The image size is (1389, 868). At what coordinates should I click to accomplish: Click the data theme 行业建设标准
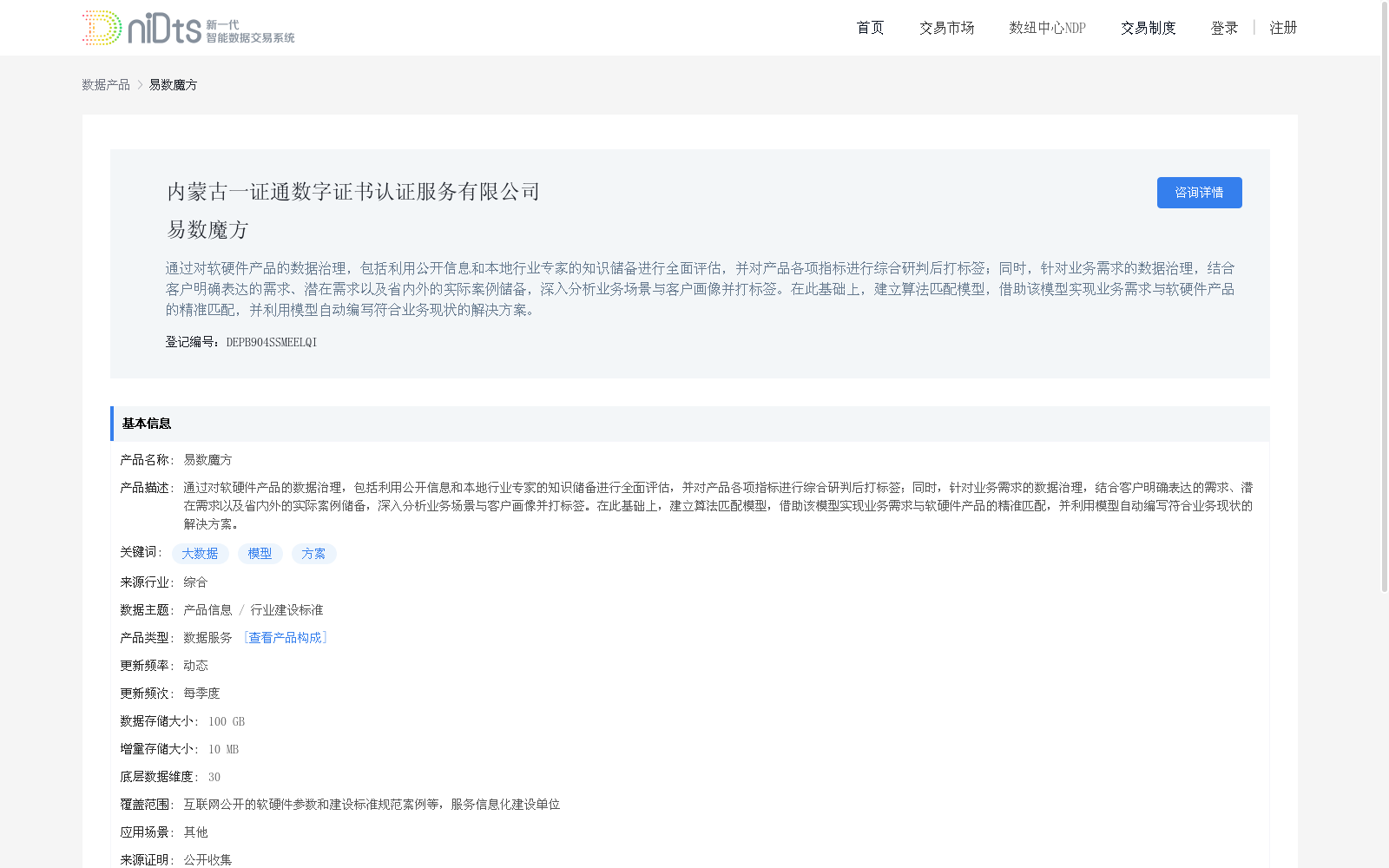click(x=286, y=610)
